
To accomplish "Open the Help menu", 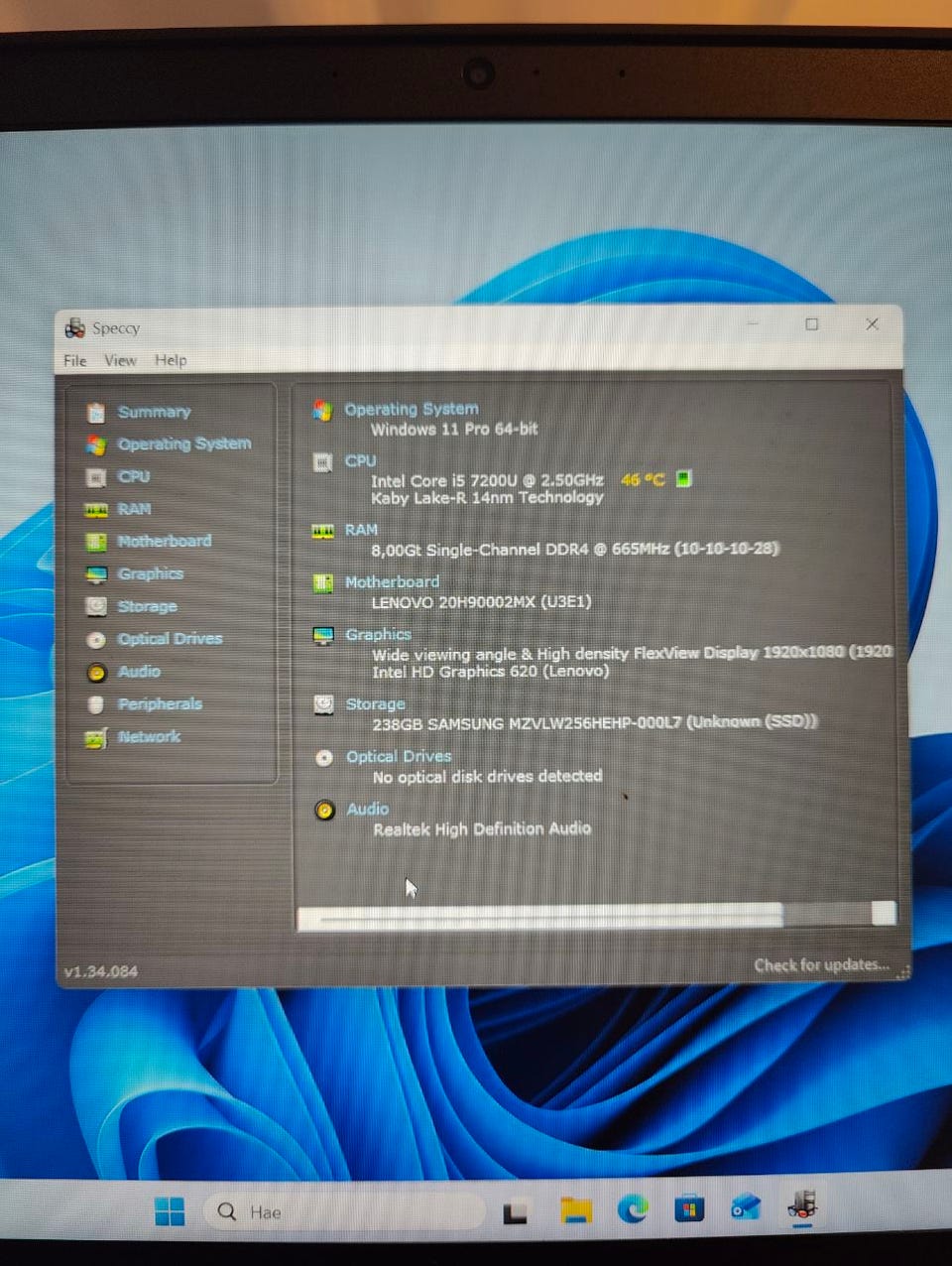I will click(171, 360).
